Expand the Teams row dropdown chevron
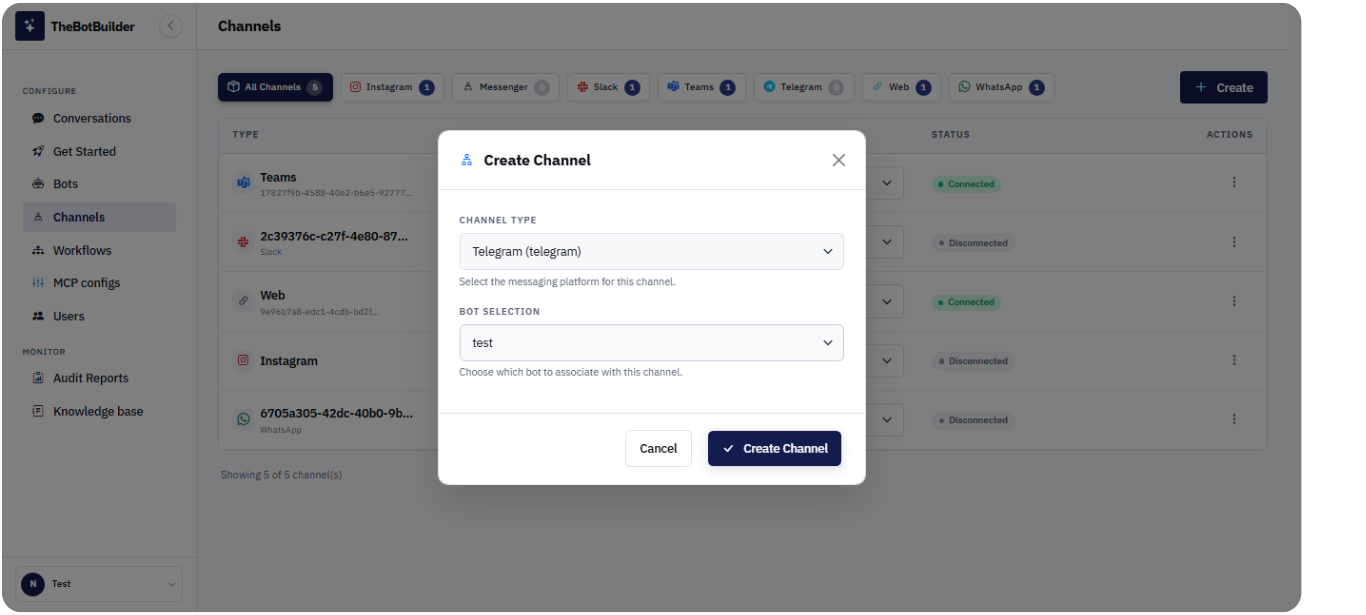The width and height of the screenshot is (1366, 615). click(x=886, y=183)
